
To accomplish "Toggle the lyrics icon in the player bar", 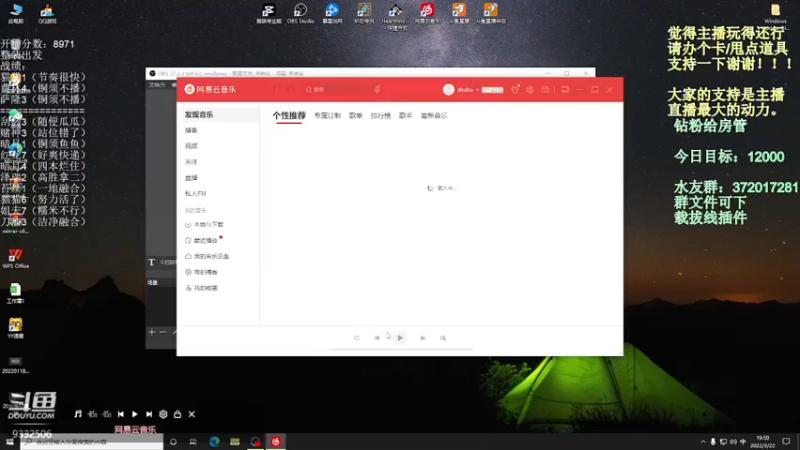I will (x=443, y=338).
